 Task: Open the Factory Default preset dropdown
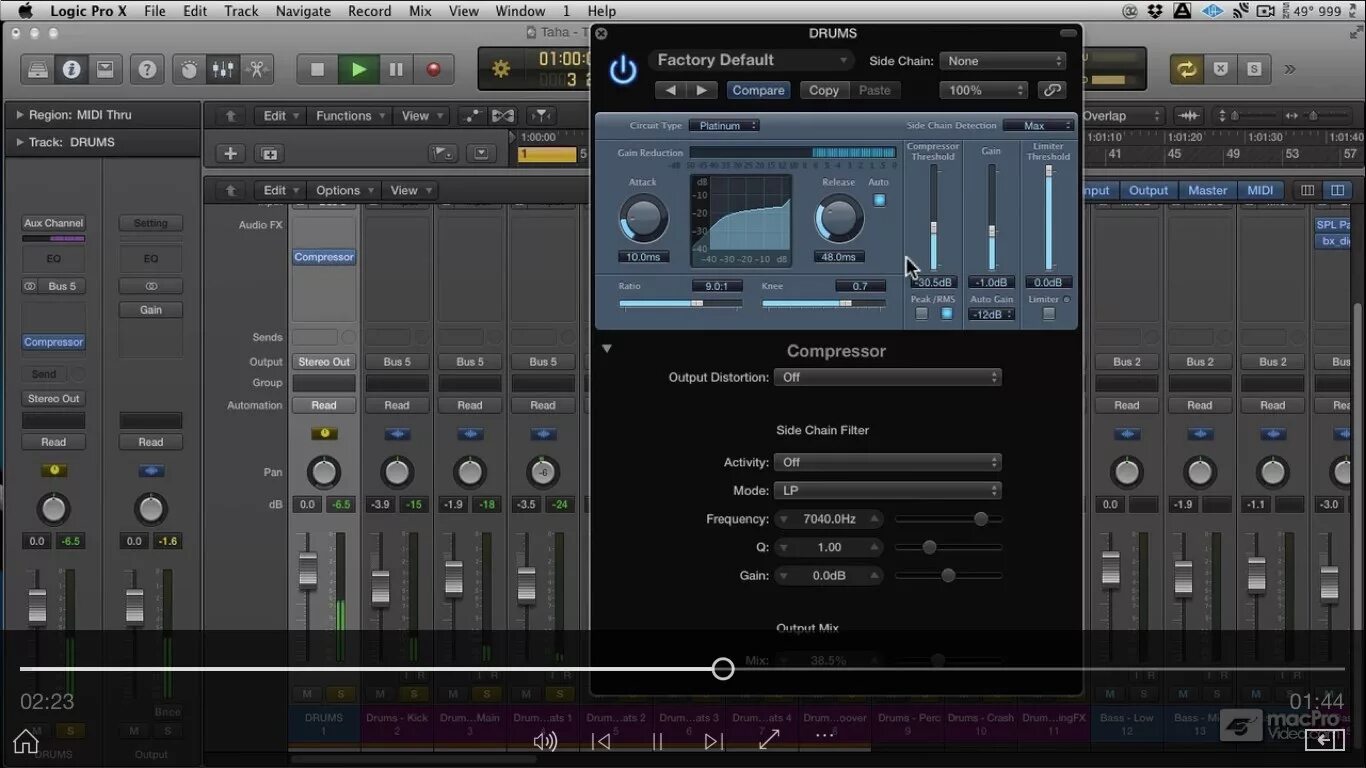[752, 60]
